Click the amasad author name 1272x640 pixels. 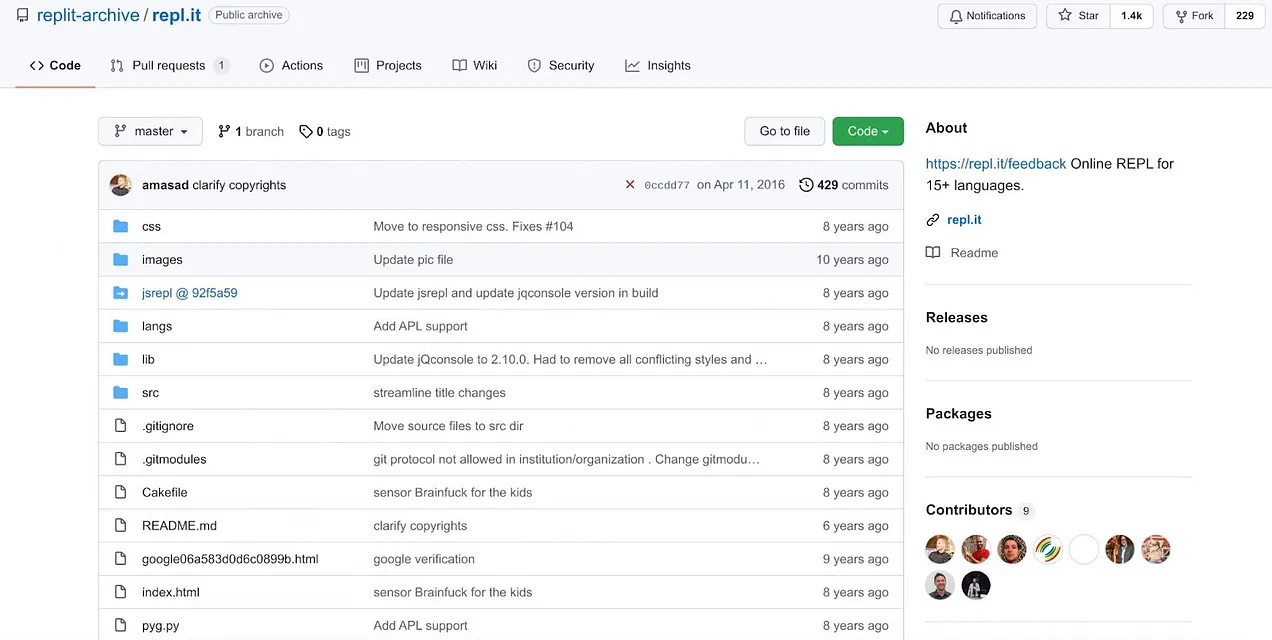point(165,185)
